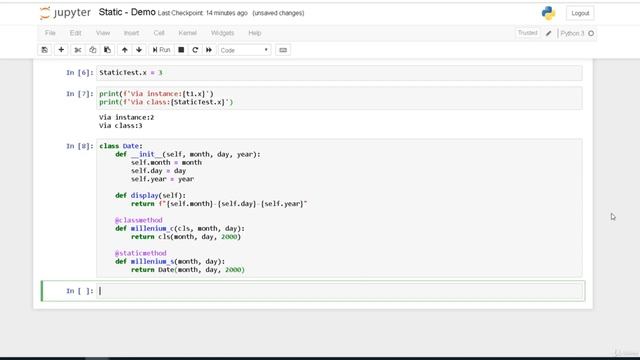Run the selected cell
This screenshot has height=360, width=640.
[161, 50]
